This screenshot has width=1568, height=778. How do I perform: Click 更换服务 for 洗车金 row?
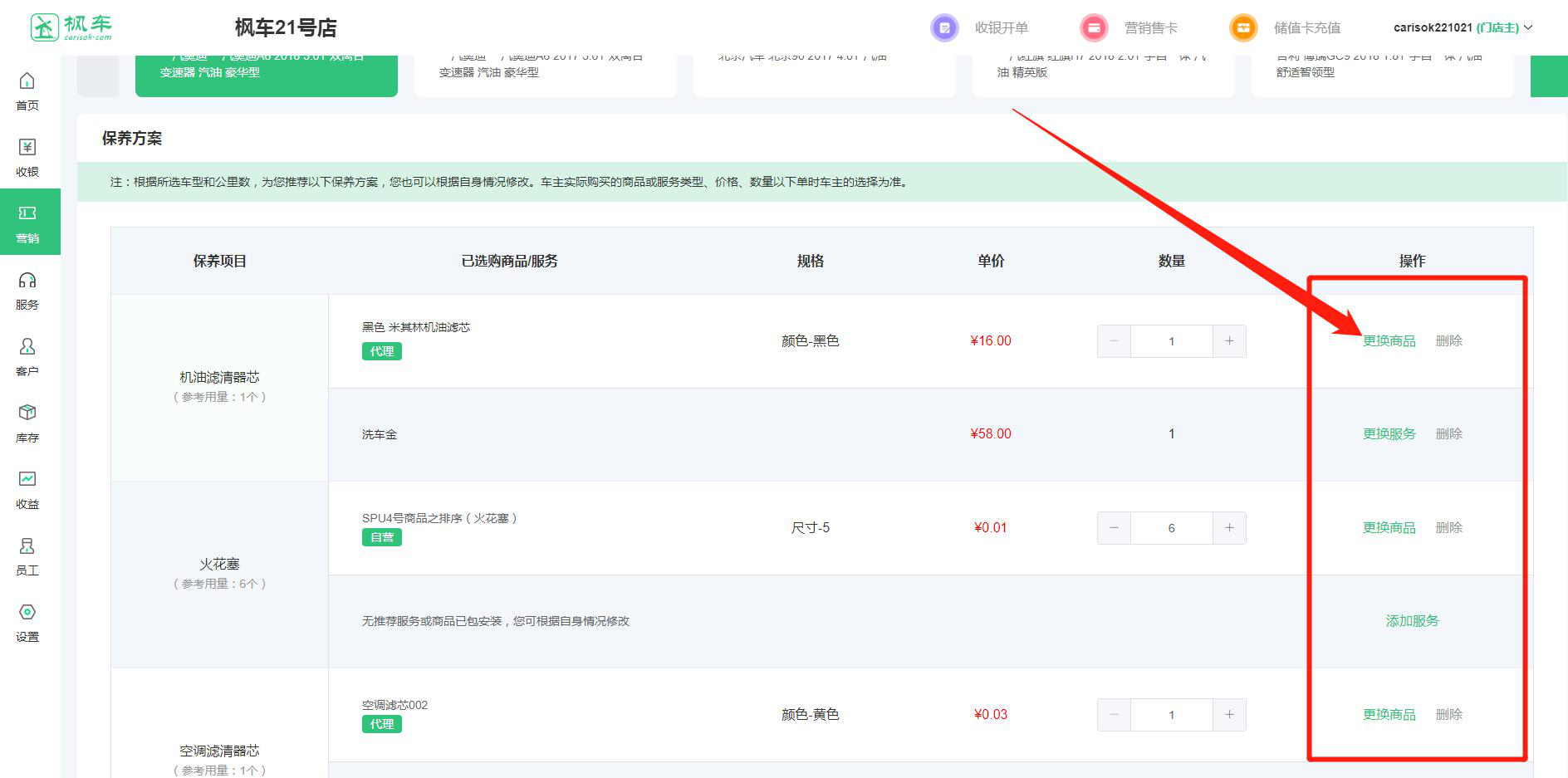[x=1389, y=434]
